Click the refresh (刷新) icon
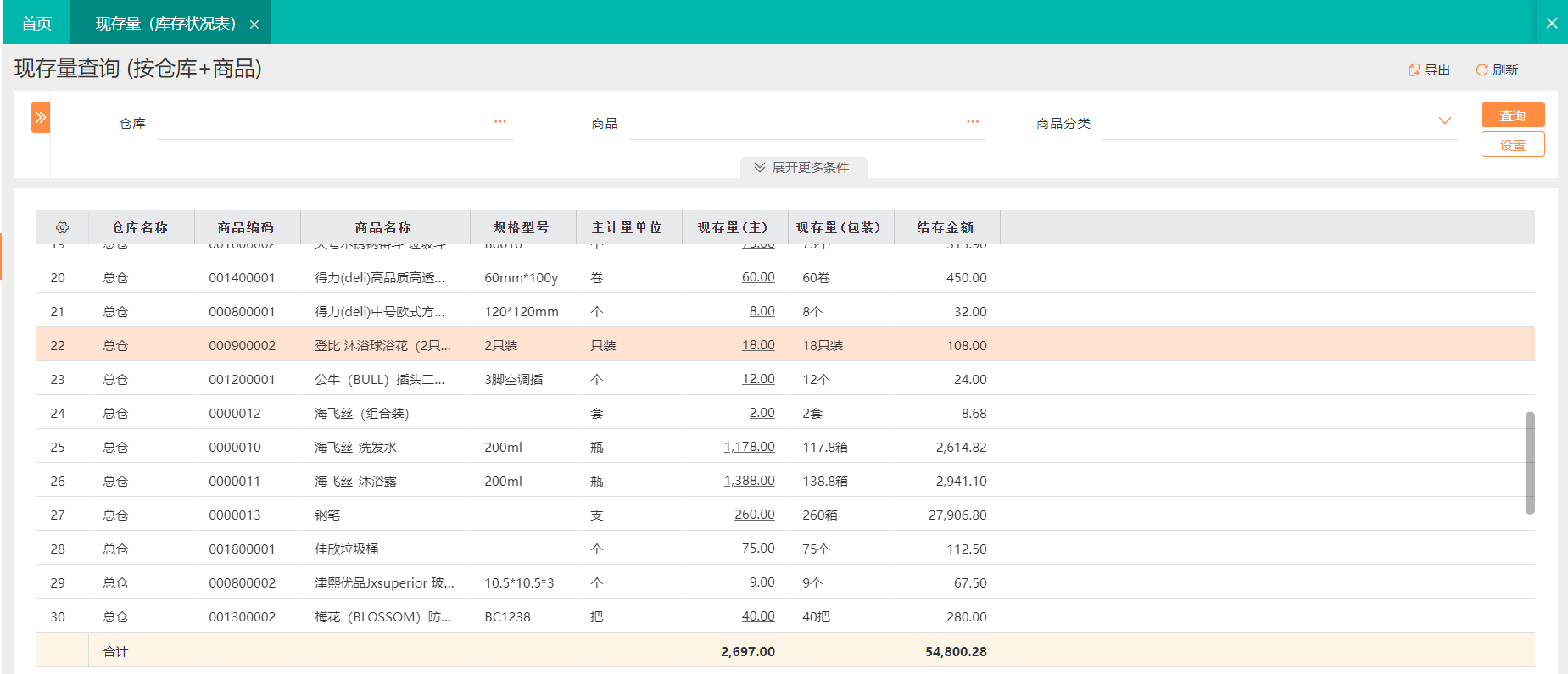Screen dimensions: 1568x674 coord(1482,70)
